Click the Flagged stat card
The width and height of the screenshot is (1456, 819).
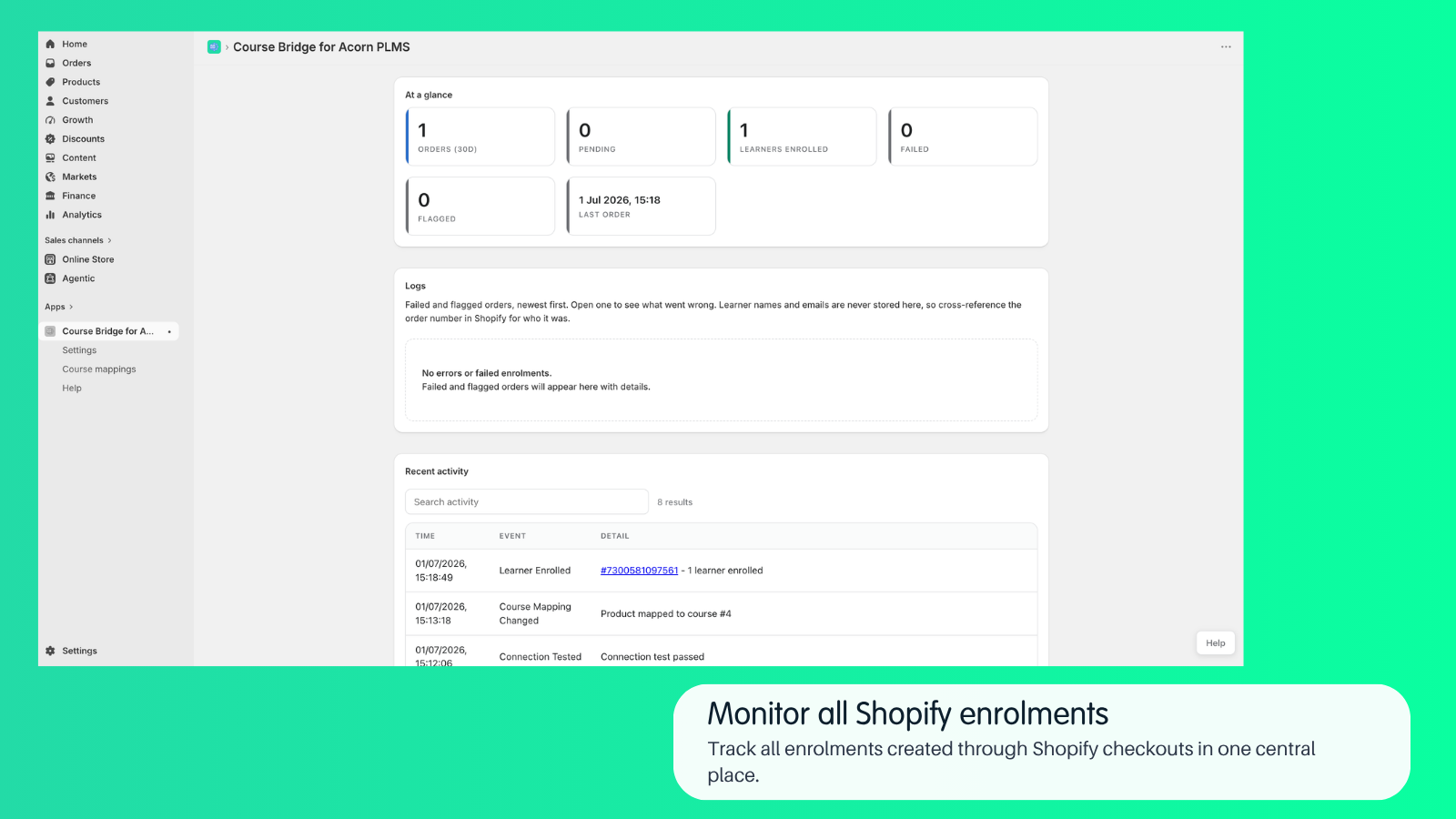(480, 207)
